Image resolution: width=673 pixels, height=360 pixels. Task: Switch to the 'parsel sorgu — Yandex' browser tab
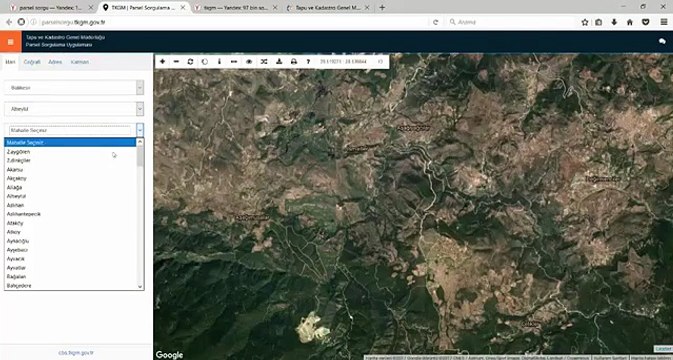(x=50, y=7)
